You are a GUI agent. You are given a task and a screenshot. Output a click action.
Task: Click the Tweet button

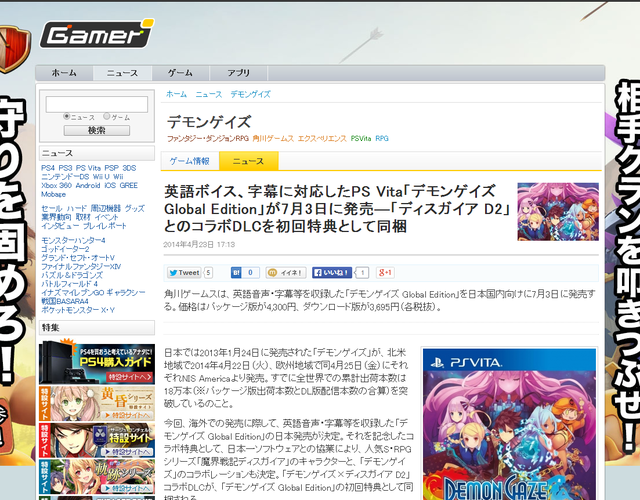tap(184, 273)
